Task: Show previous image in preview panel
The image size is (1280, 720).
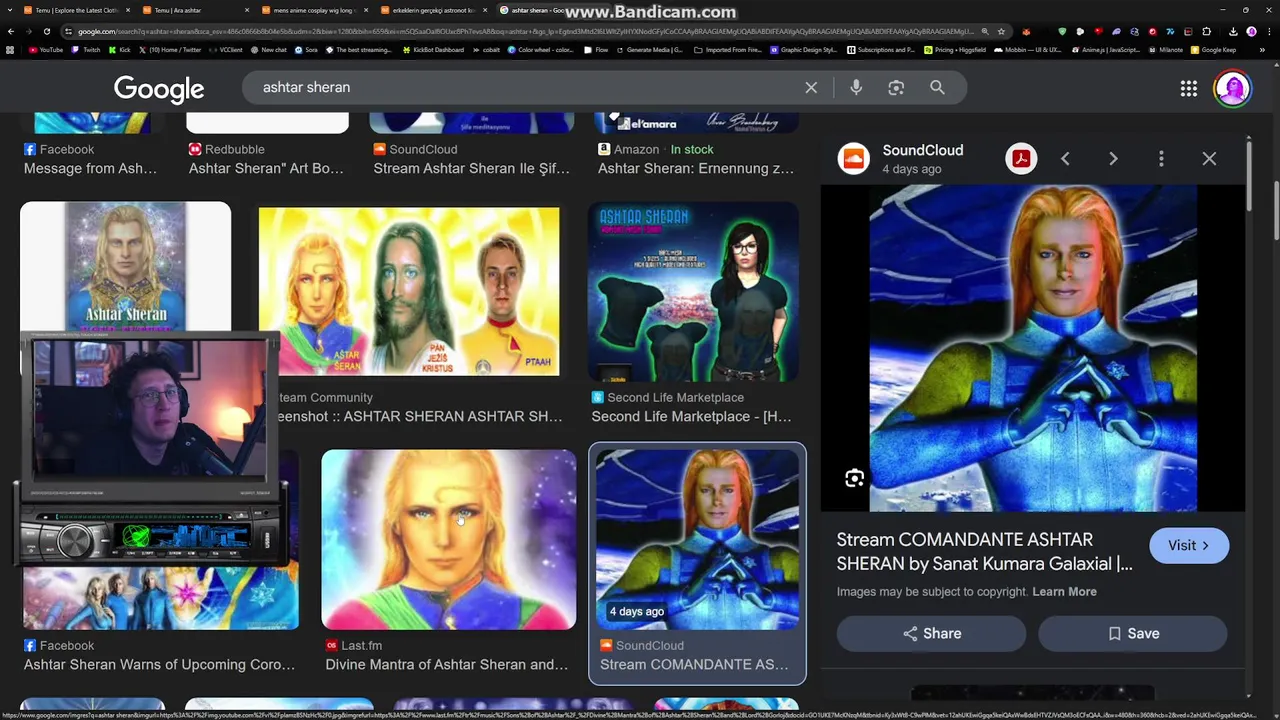Action: (x=1065, y=159)
